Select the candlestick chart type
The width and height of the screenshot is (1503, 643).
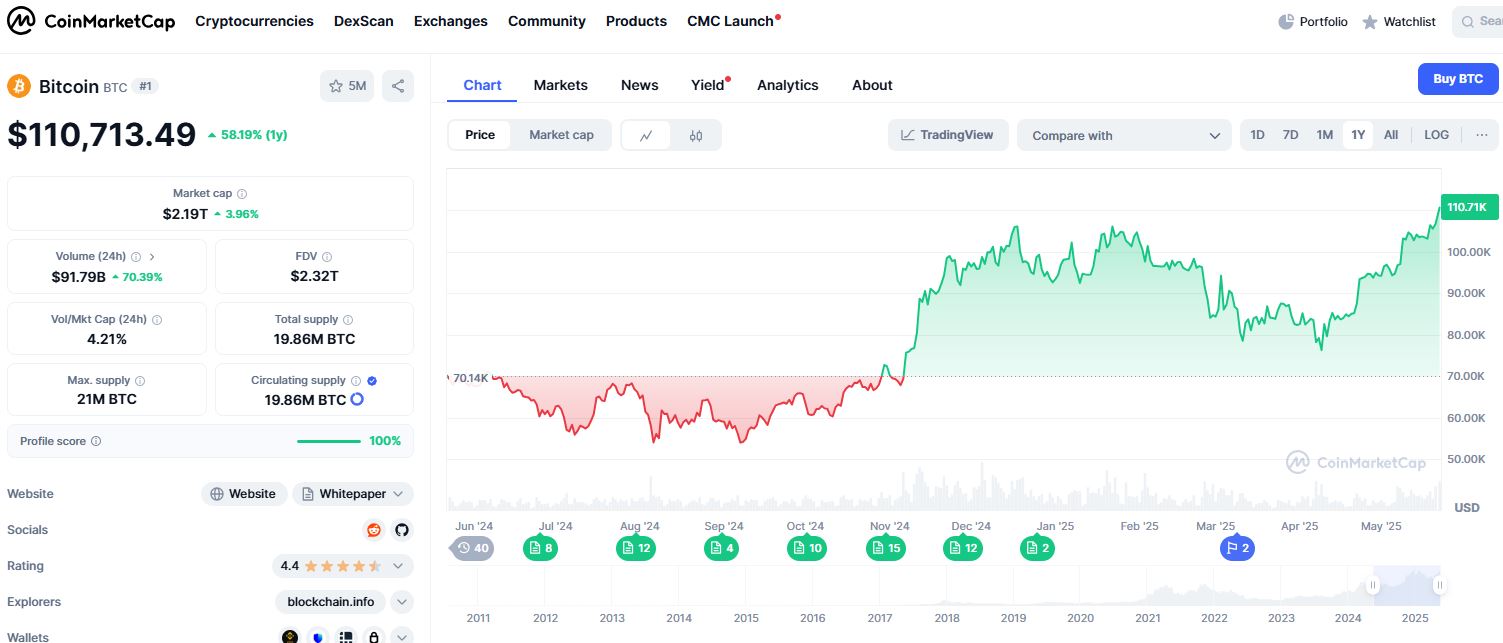pos(696,135)
